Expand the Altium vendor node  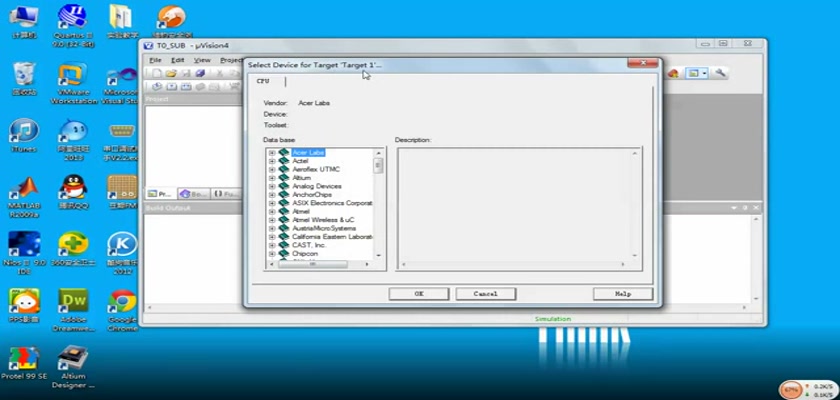272,178
